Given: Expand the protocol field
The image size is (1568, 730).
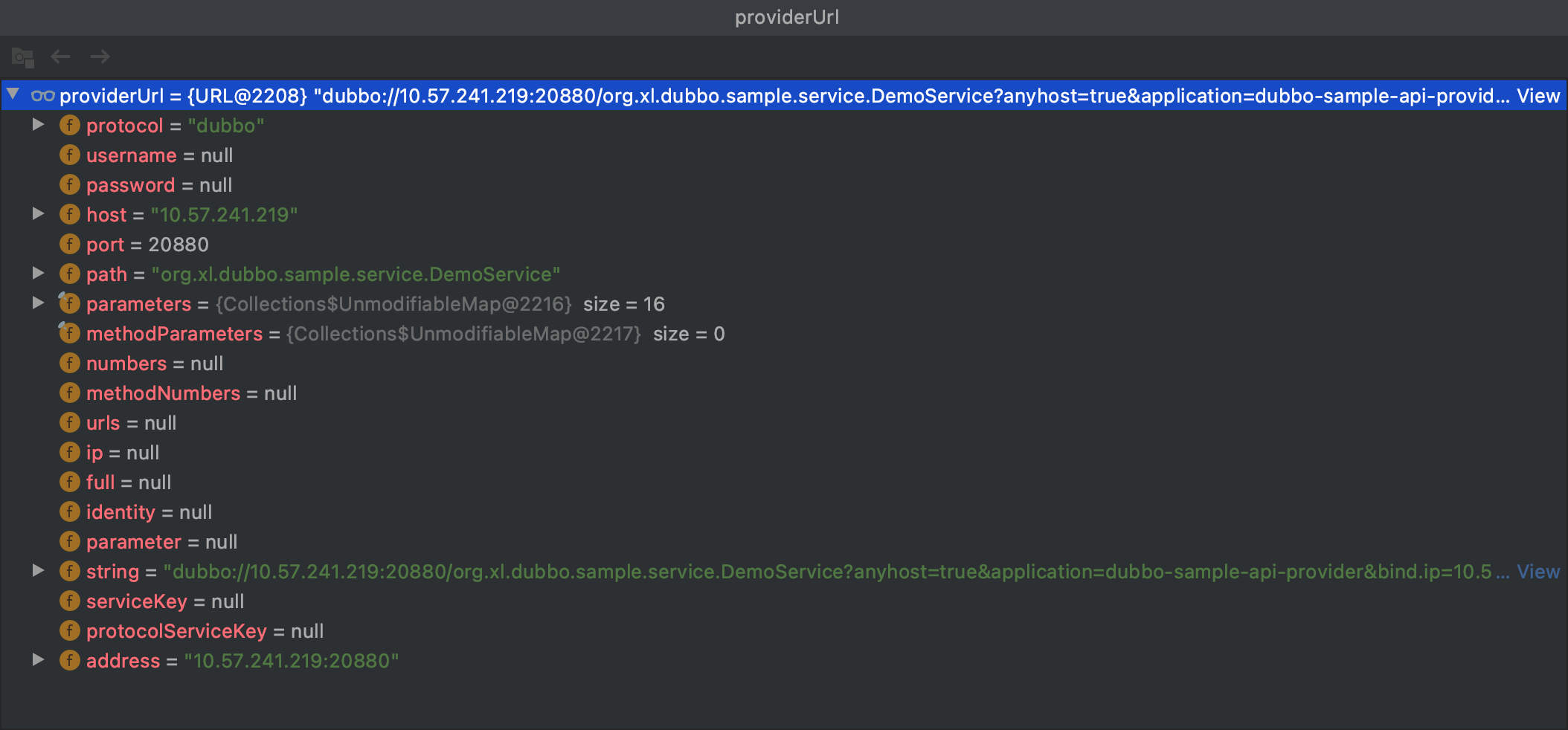Looking at the screenshot, I should (x=38, y=125).
